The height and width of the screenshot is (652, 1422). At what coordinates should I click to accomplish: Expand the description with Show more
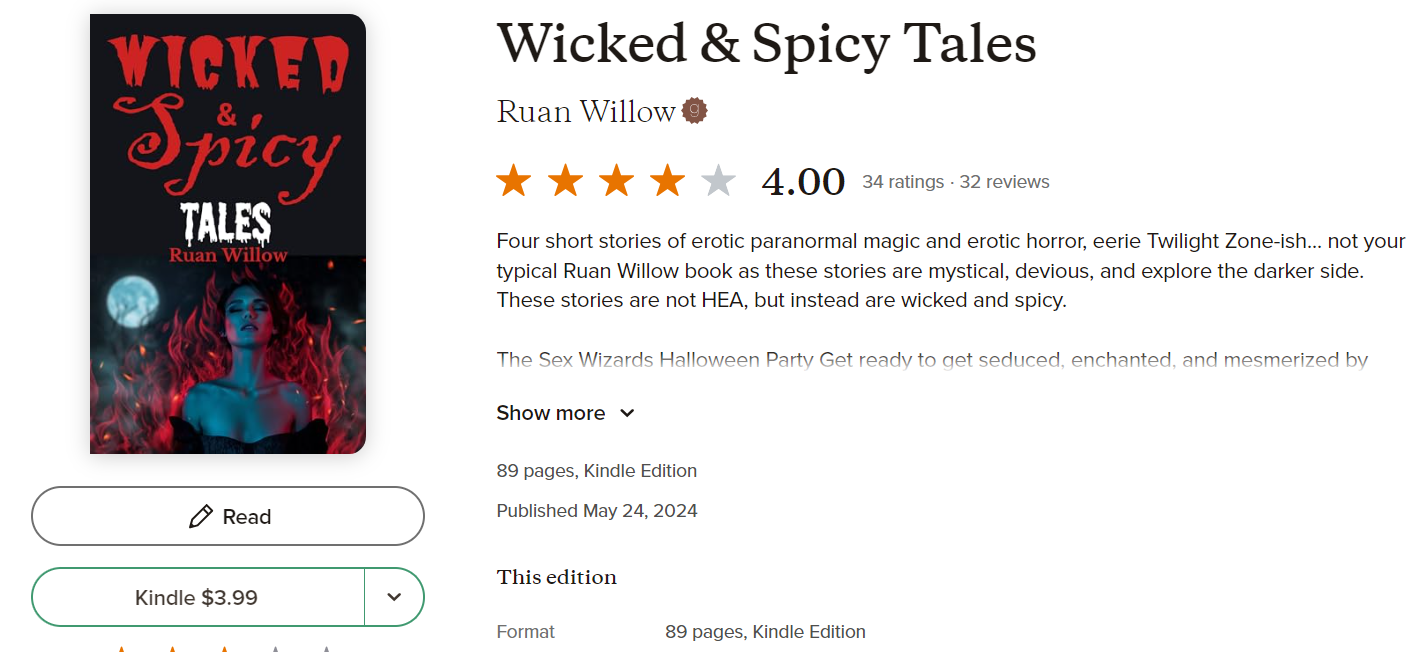point(551,412)
